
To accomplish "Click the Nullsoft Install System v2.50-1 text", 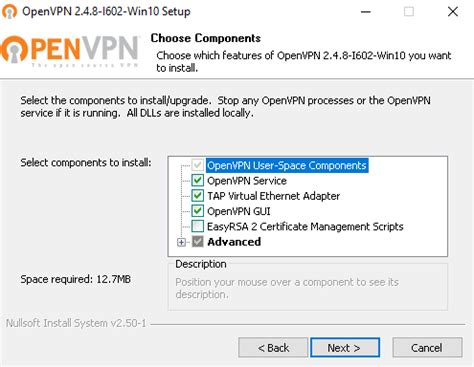I will click(76, 323).
